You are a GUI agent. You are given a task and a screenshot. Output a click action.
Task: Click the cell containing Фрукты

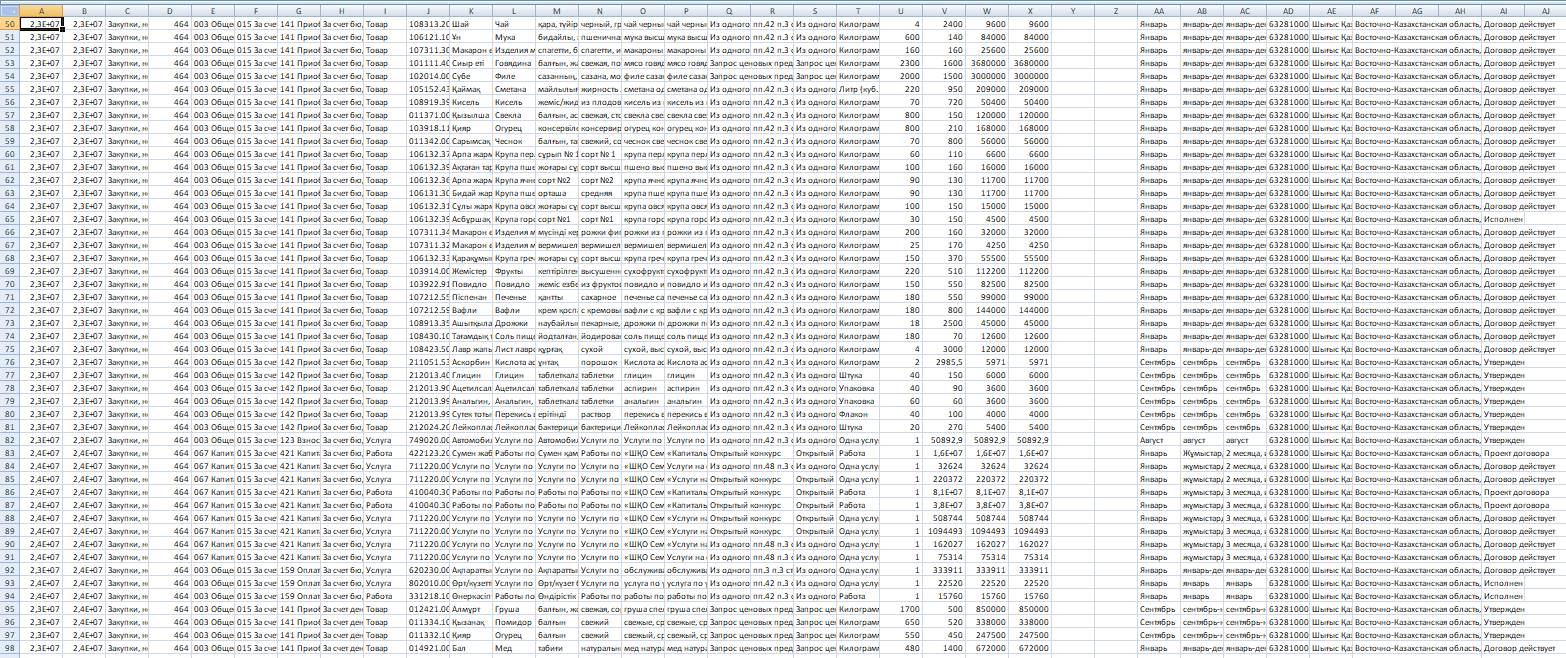pyautogui.click(x=514, y=270)
